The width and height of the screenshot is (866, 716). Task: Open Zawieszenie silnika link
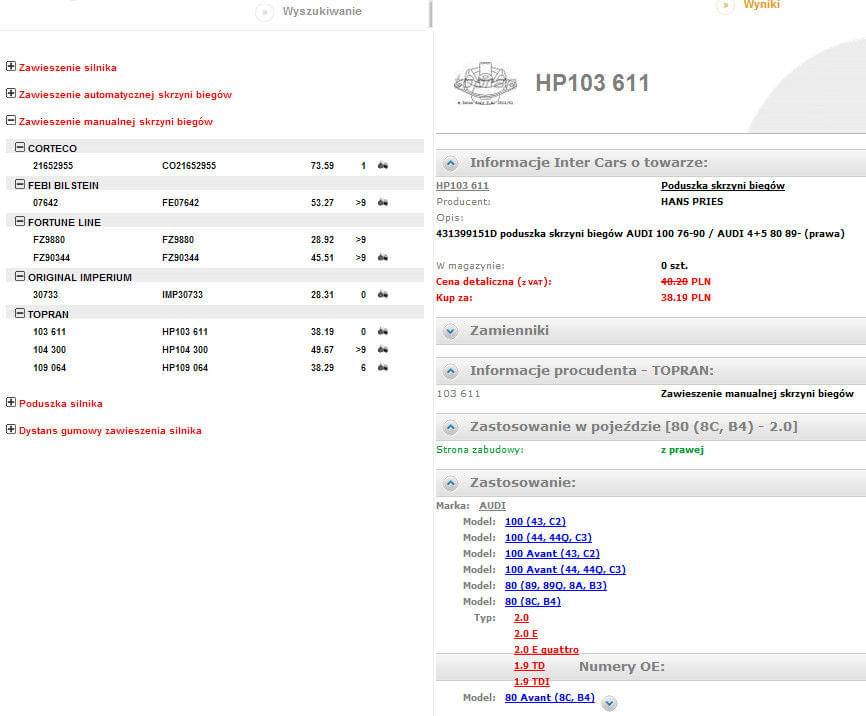(x=68, y=67)
